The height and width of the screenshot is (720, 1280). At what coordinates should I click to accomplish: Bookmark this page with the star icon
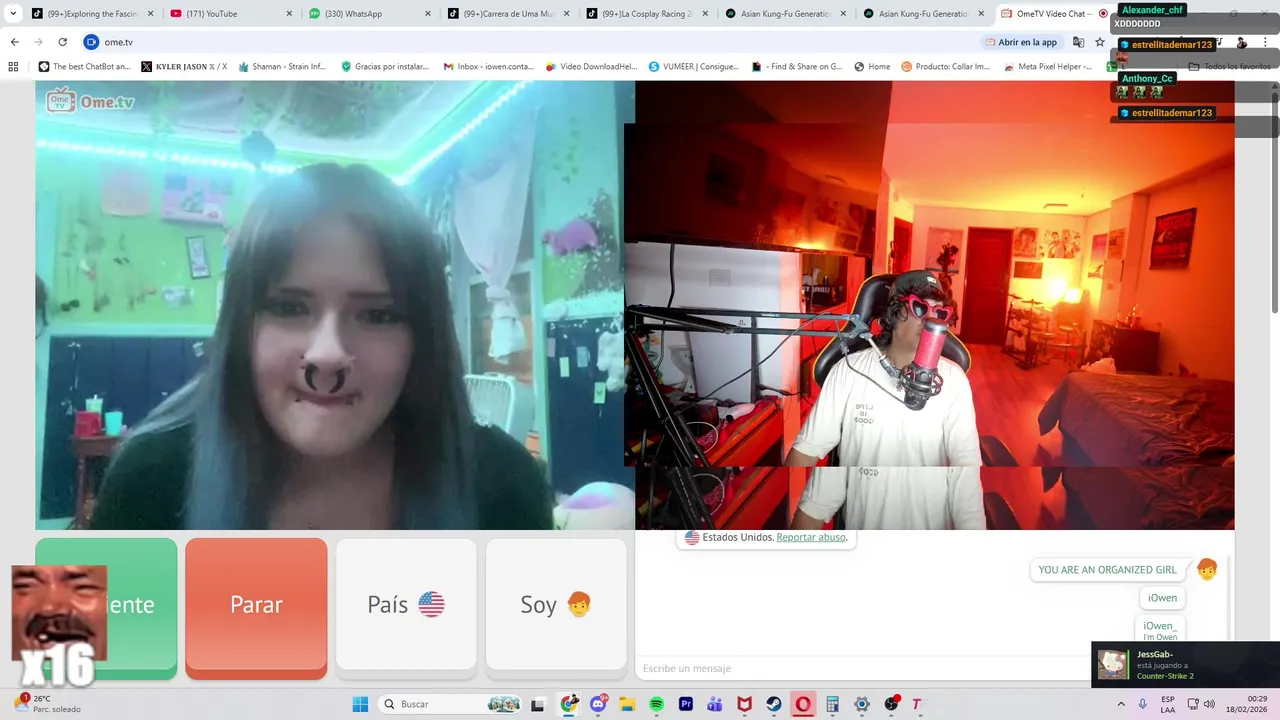tap(1100, 42)
